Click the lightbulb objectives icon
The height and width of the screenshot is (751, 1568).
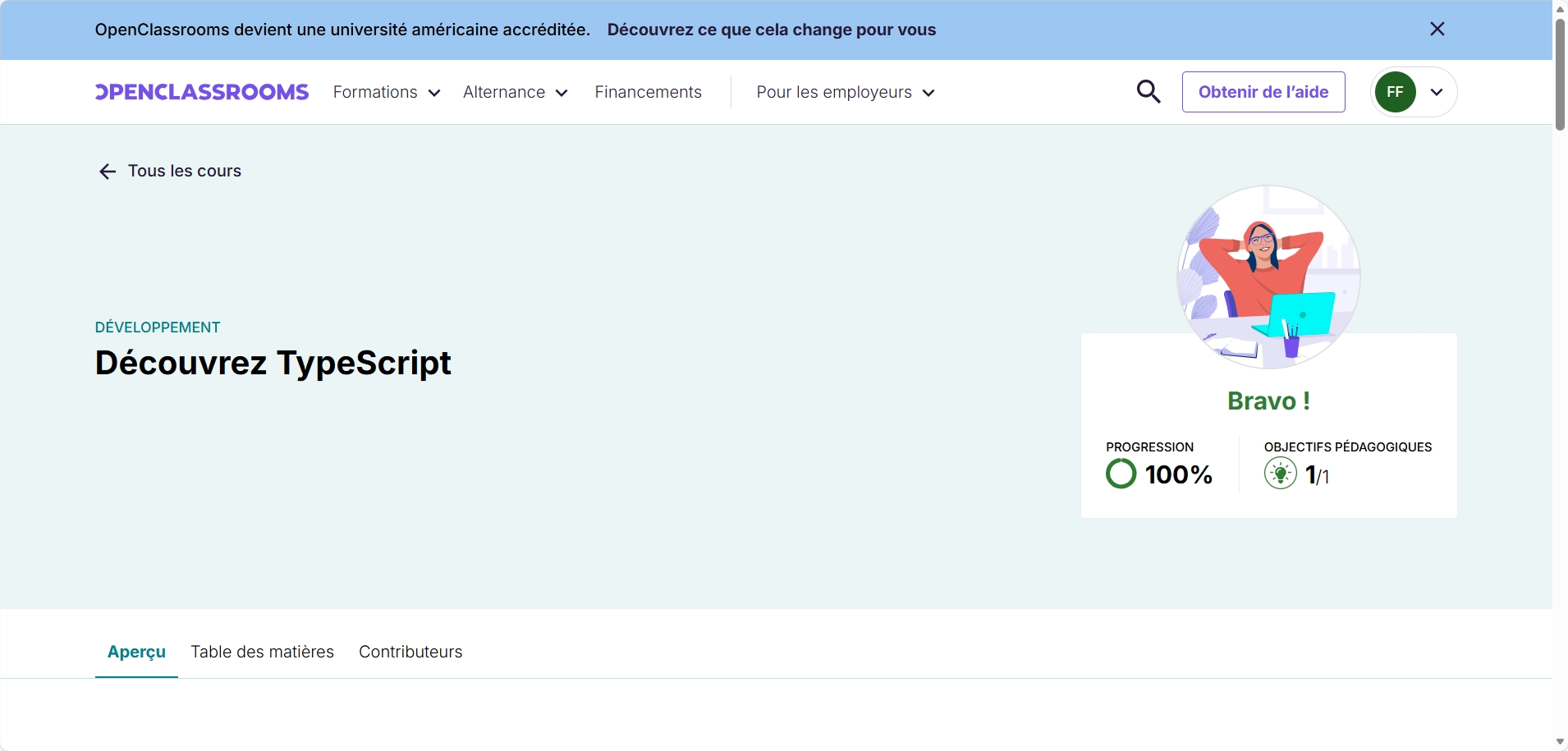click(1281, 474)
